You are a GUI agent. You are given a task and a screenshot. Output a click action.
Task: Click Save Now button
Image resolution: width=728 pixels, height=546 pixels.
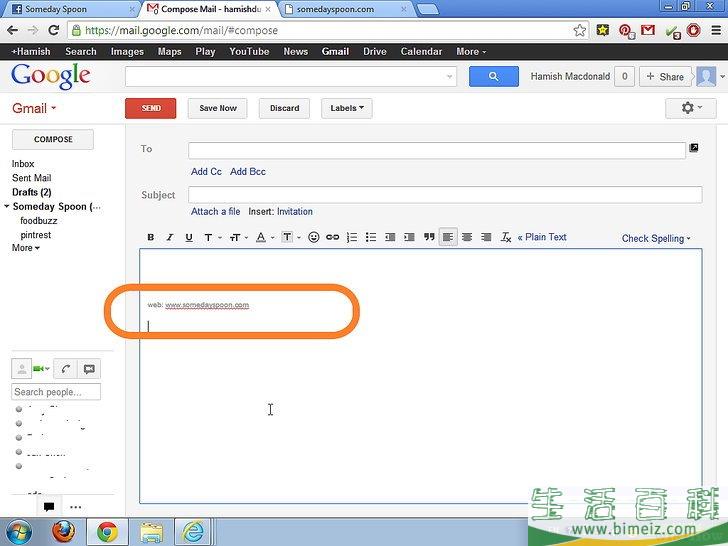218,108
